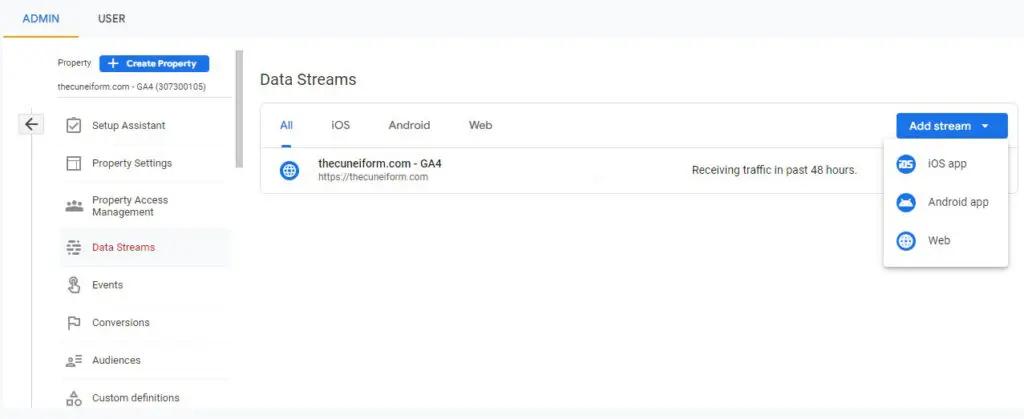
Task: Choose iOS app from the menu
Action: click(946, 164)
